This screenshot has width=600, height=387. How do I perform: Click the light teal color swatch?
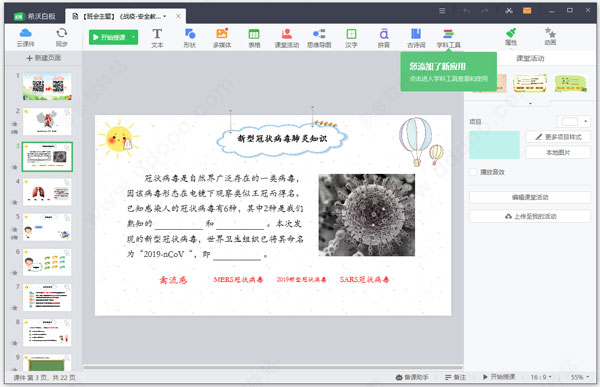494,145
